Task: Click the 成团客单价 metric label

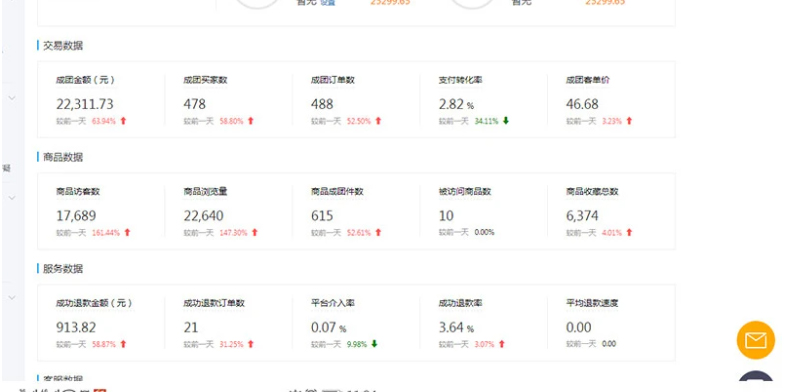Action: [x=587, y=80]
